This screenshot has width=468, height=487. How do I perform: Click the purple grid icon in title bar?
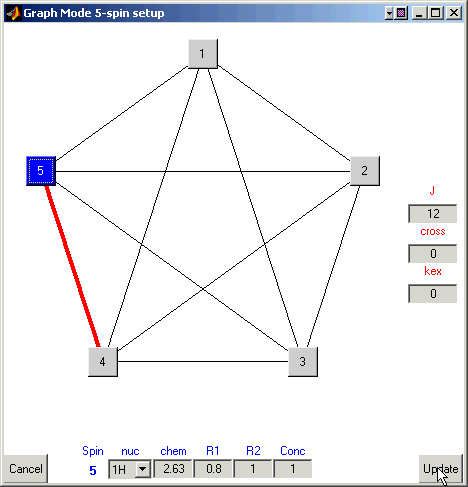(401, 13)
